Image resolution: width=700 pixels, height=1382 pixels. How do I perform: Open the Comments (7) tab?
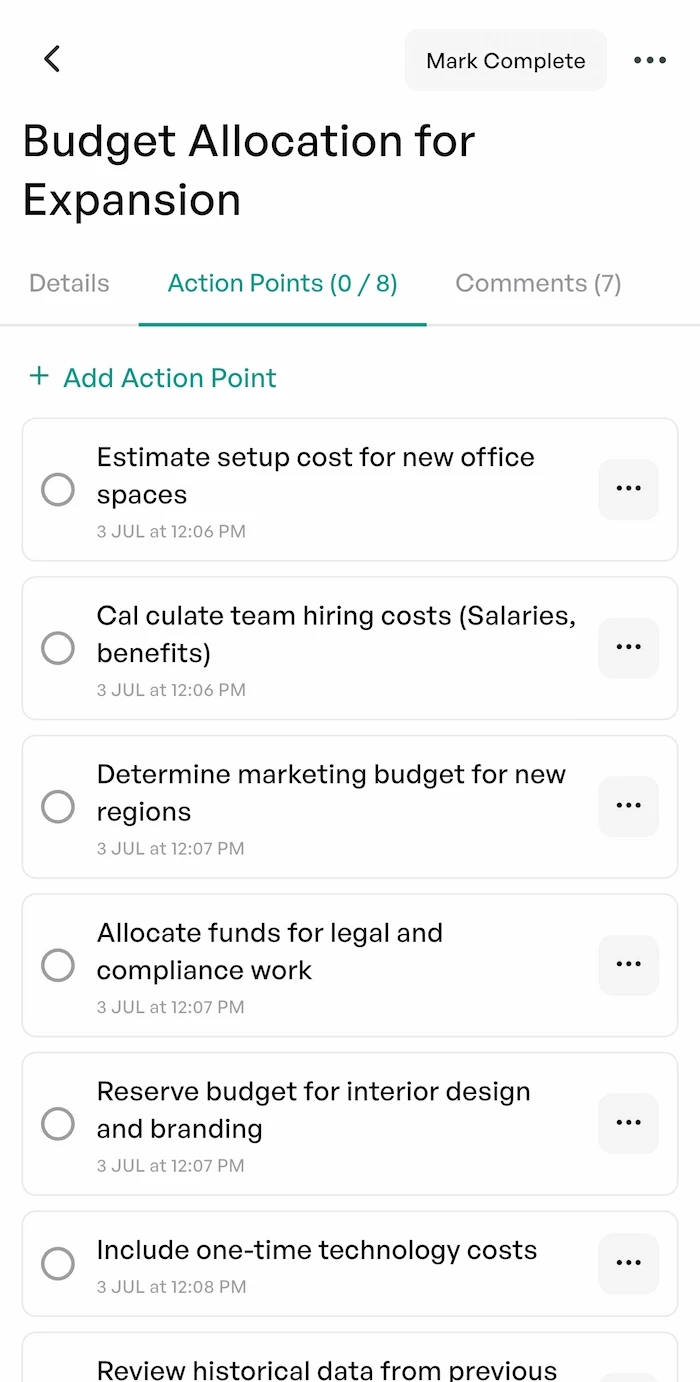coord(538,283)
